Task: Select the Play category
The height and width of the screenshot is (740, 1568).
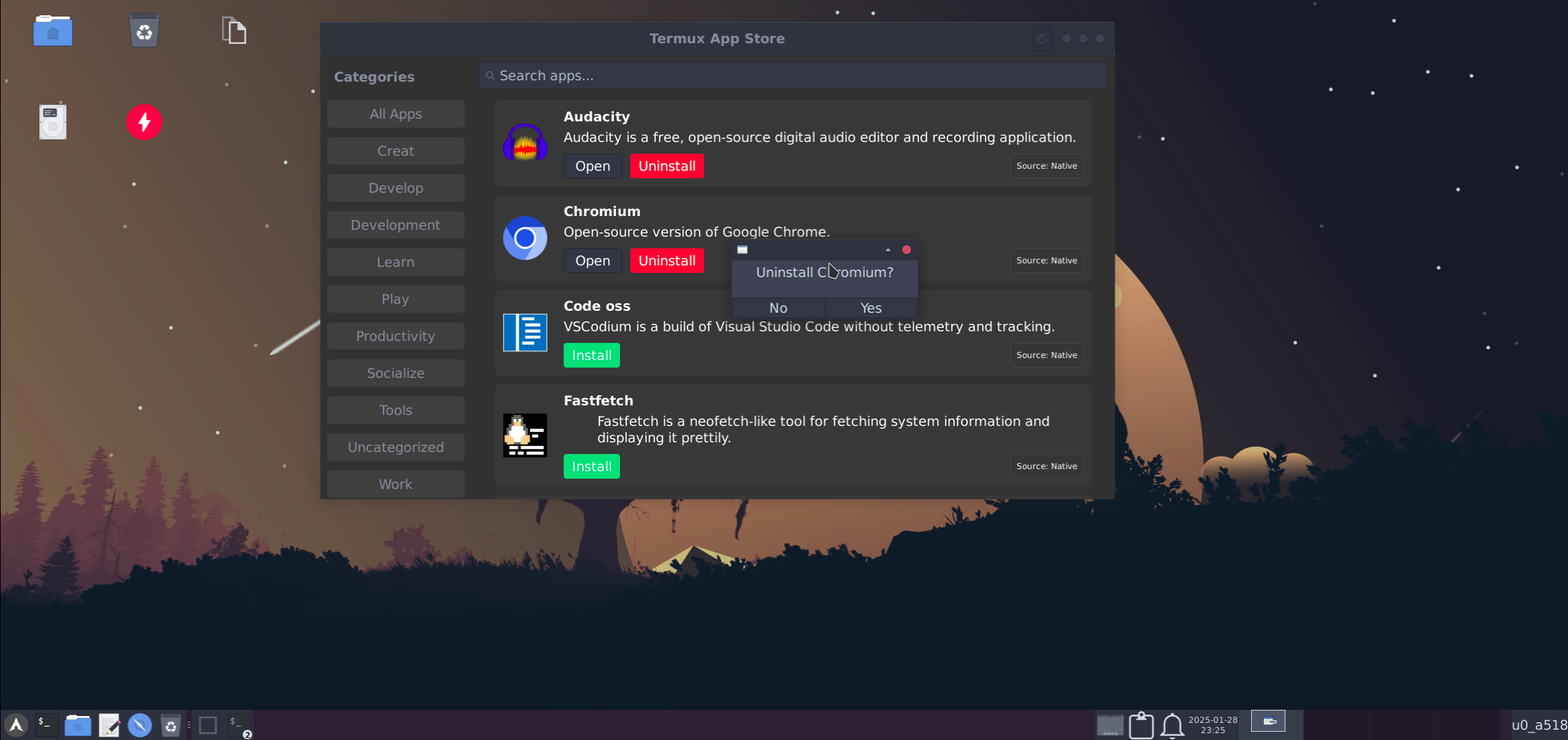Action: pyautogui.click(x=396, y=299)
